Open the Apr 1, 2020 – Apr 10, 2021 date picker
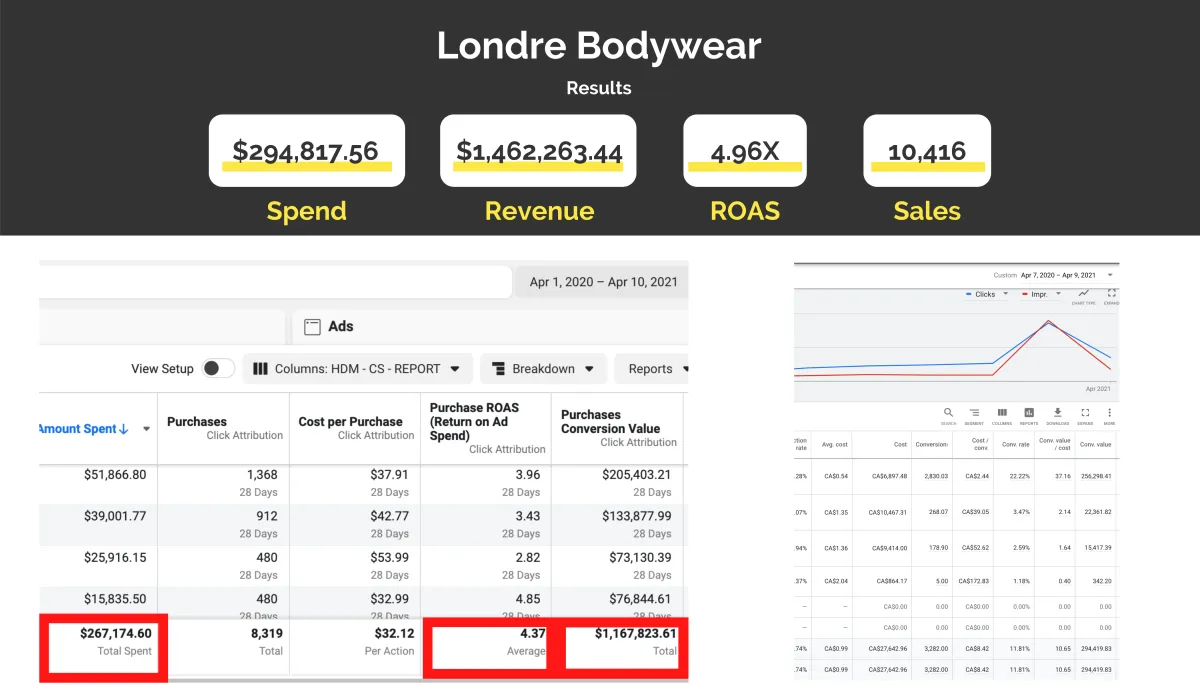Image resolution: width=1200 pixels, height=685 pixels. coord(601,282)
